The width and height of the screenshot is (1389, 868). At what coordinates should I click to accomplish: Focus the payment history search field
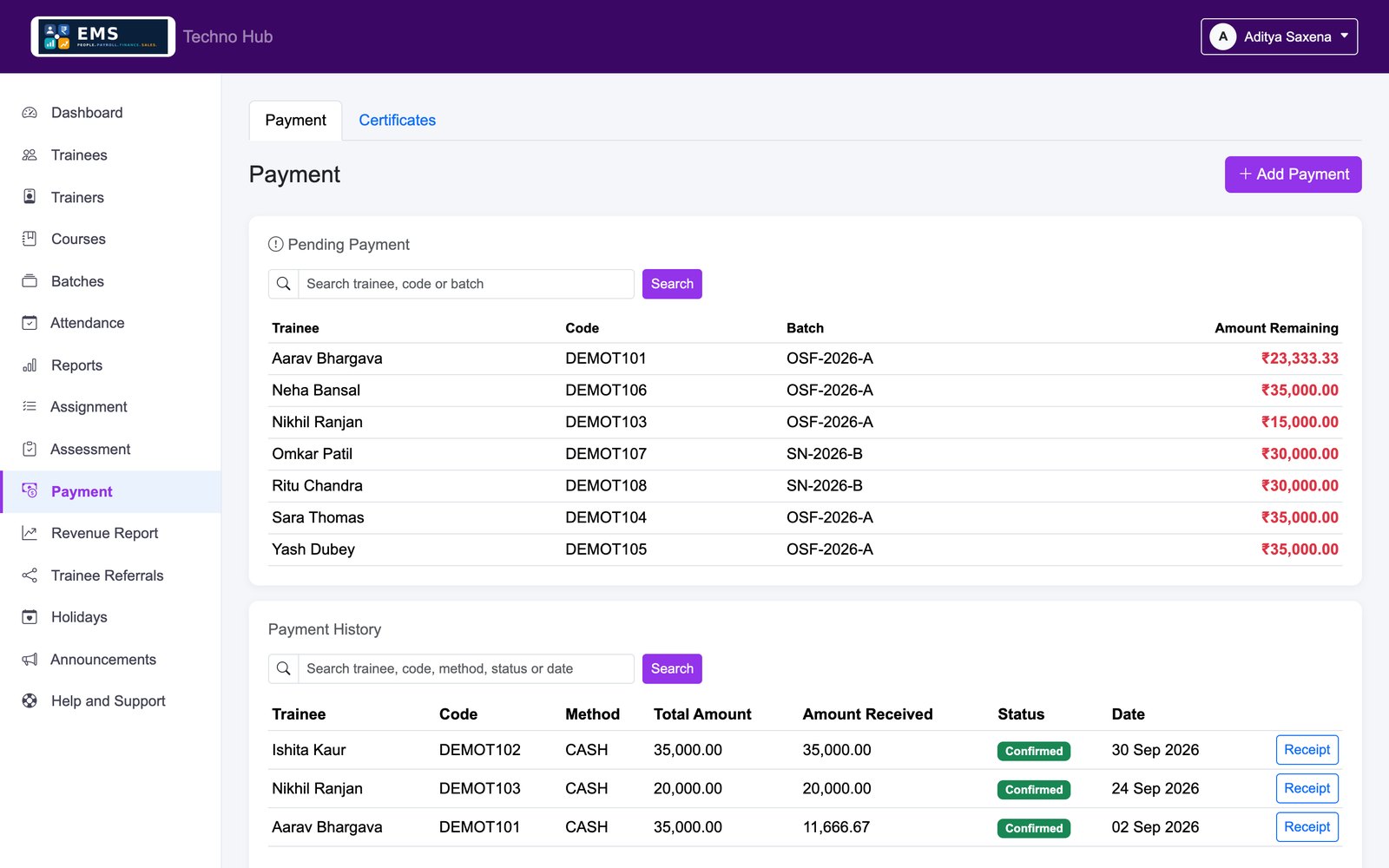point(465,668)
